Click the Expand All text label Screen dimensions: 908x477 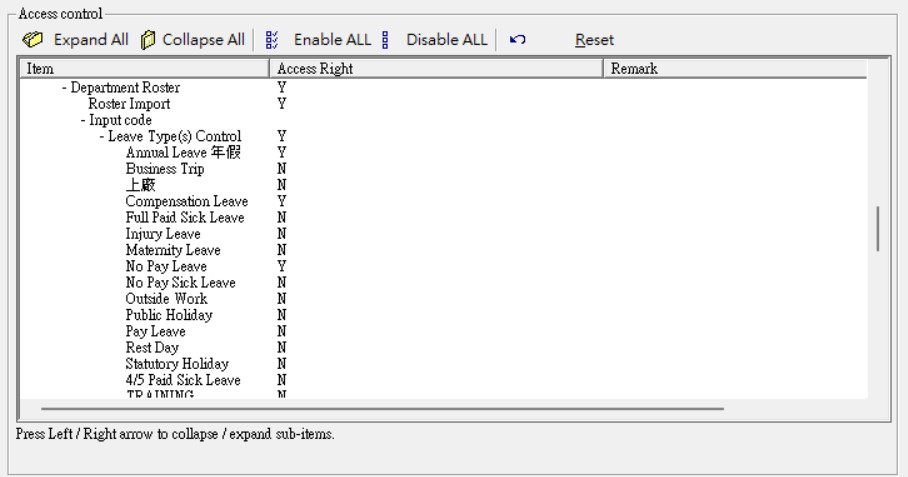[x=90, y=40]
